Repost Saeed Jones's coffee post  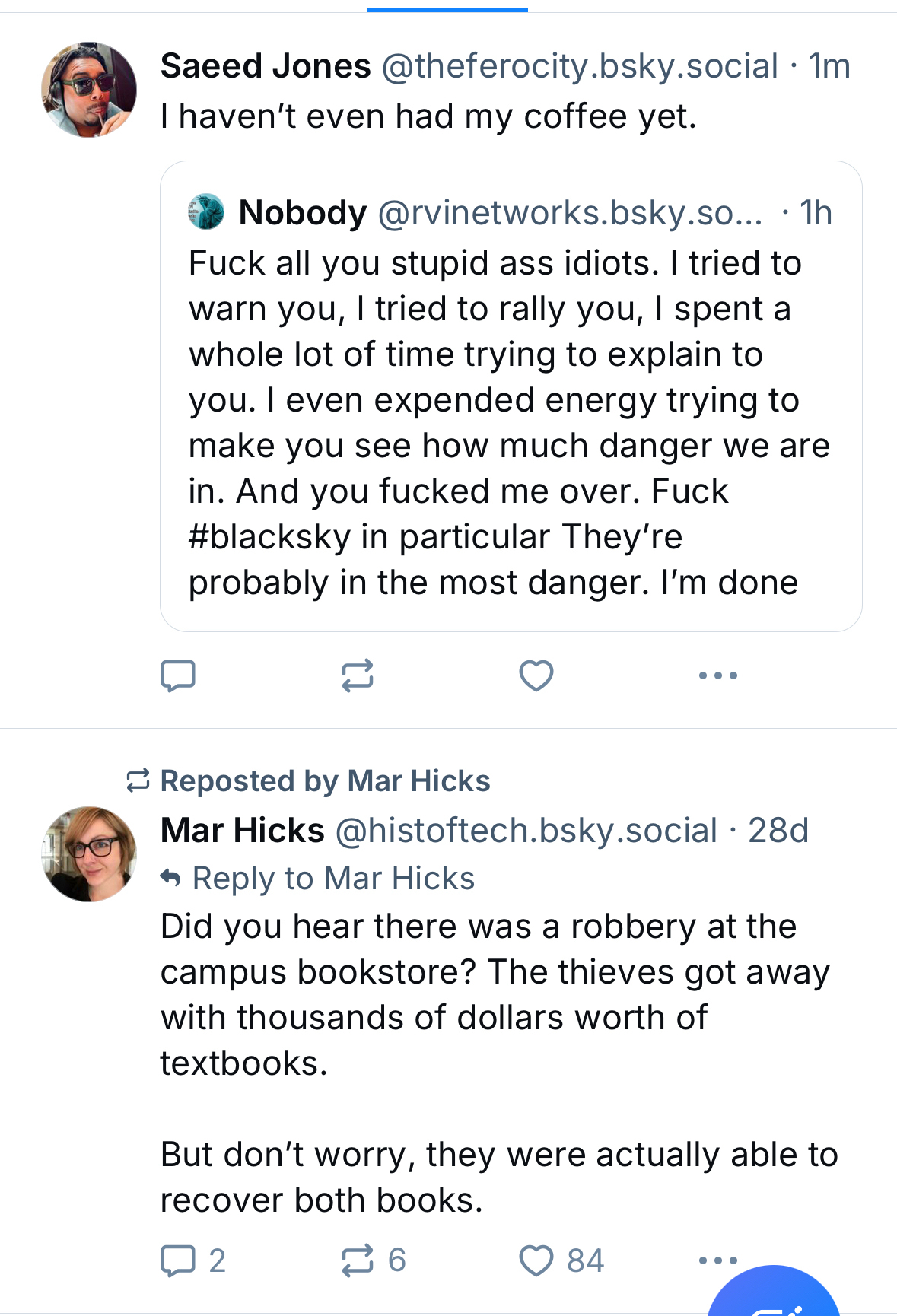(357, 675)
